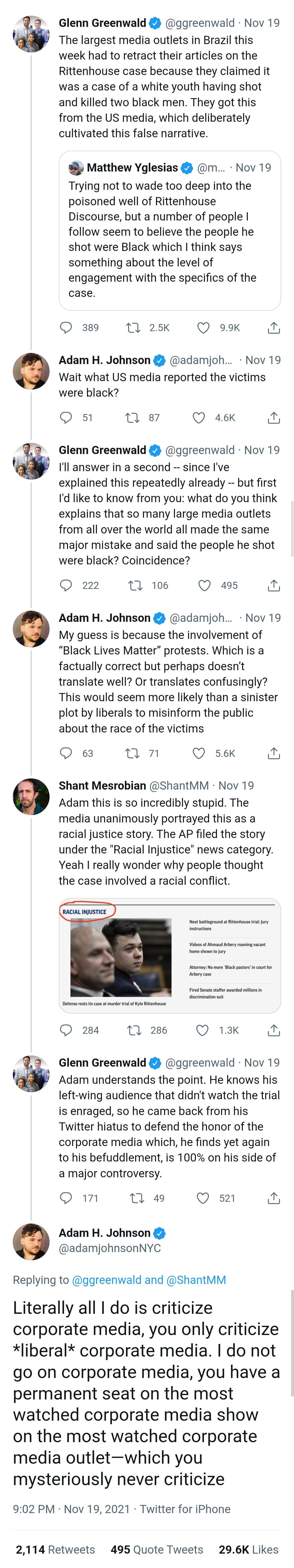The height and width of the screenshot is (1568, 294).
Task: Like the tweet with 5.6K likes
Action: coord(199,753)
